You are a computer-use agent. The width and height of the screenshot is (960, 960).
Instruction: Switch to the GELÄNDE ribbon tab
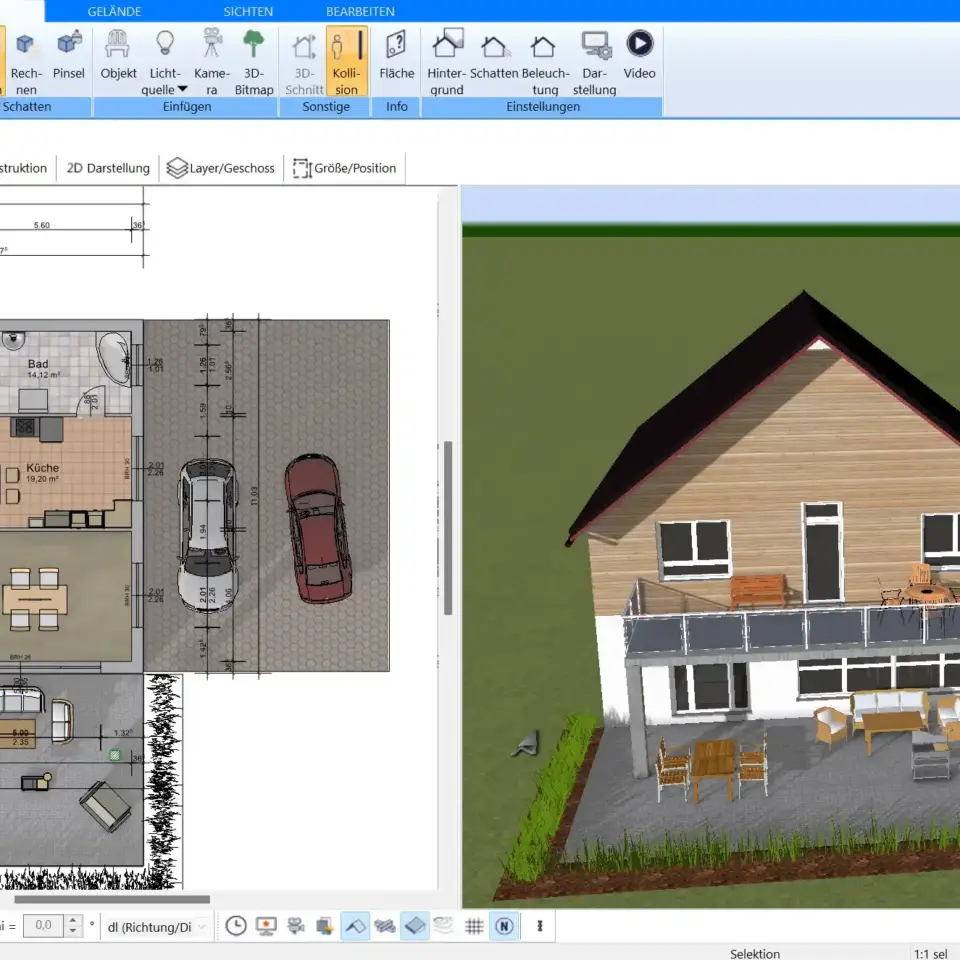(114, 12)
